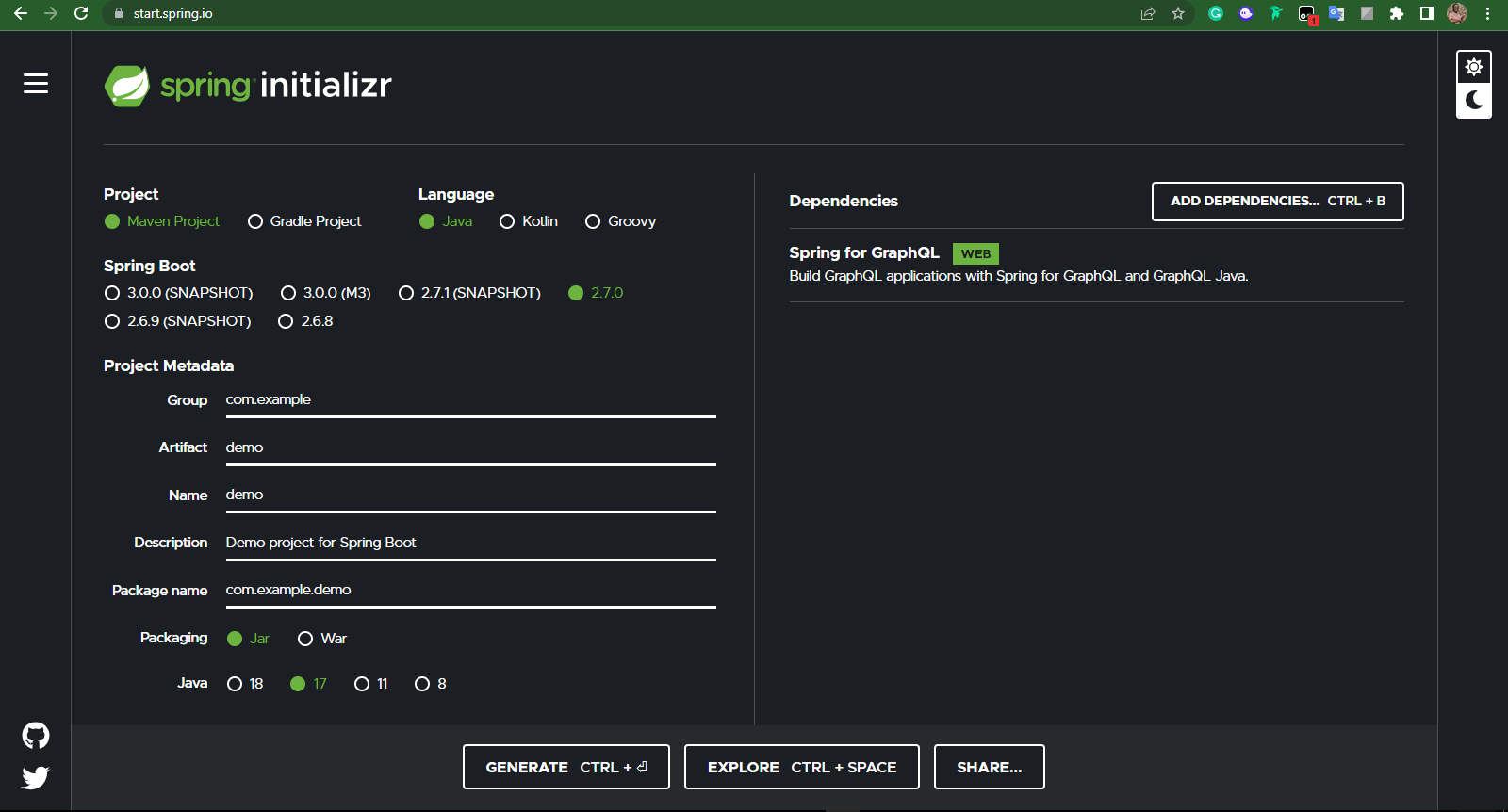Viewport: 1508px width, 812px height.
Task: Reload the page in browser
Action: pos(81,13)
